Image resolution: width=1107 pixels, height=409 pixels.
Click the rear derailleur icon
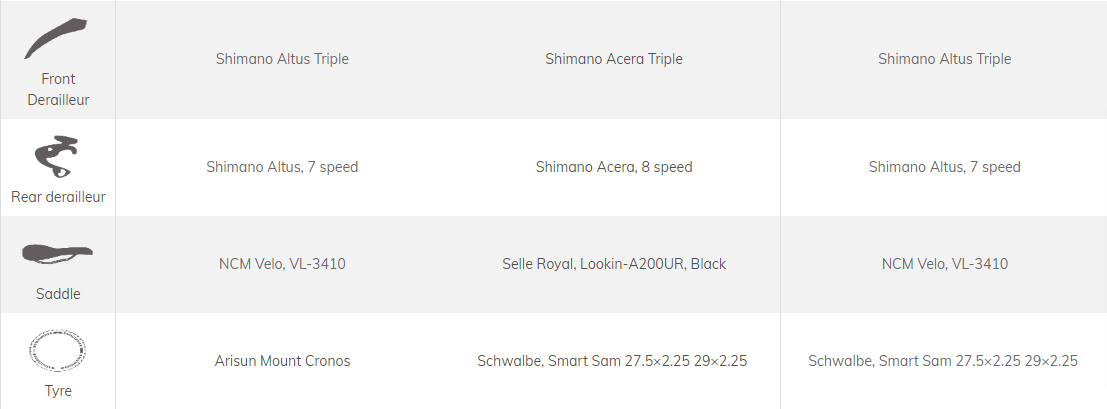click(x=56, y=156)
